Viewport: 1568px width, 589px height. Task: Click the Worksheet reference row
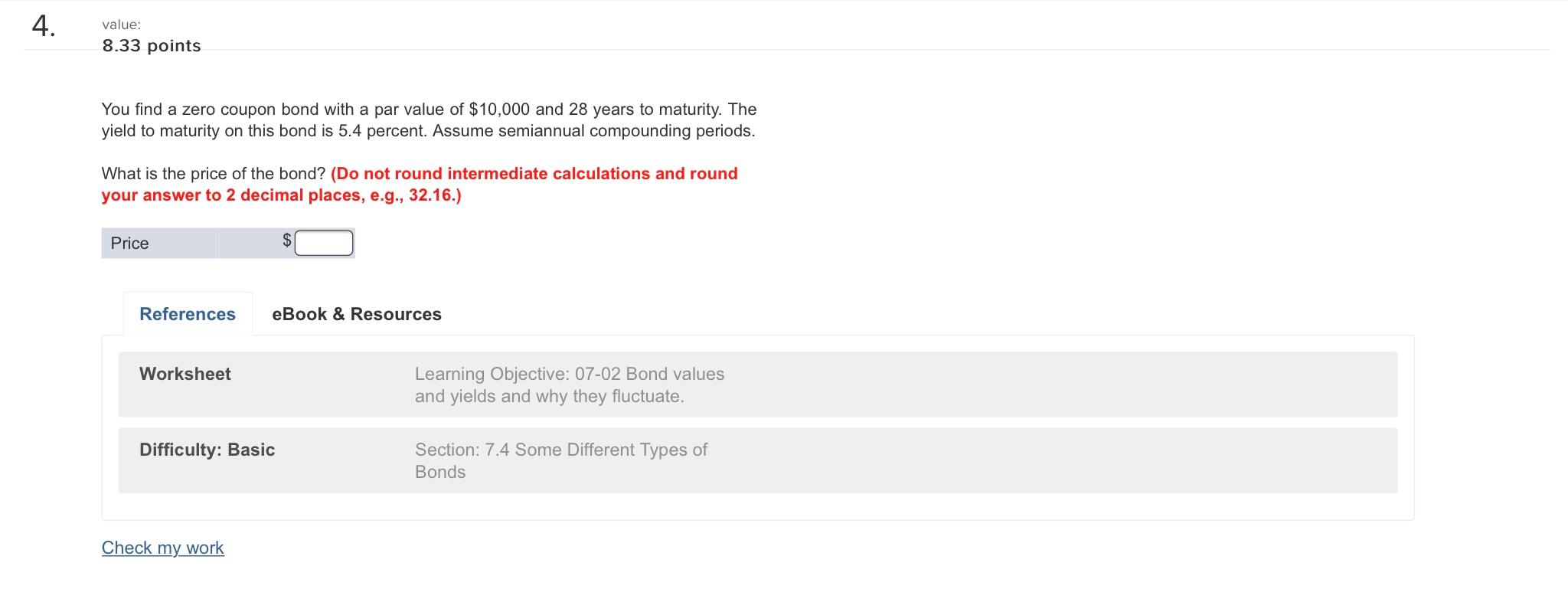[758, 384]
